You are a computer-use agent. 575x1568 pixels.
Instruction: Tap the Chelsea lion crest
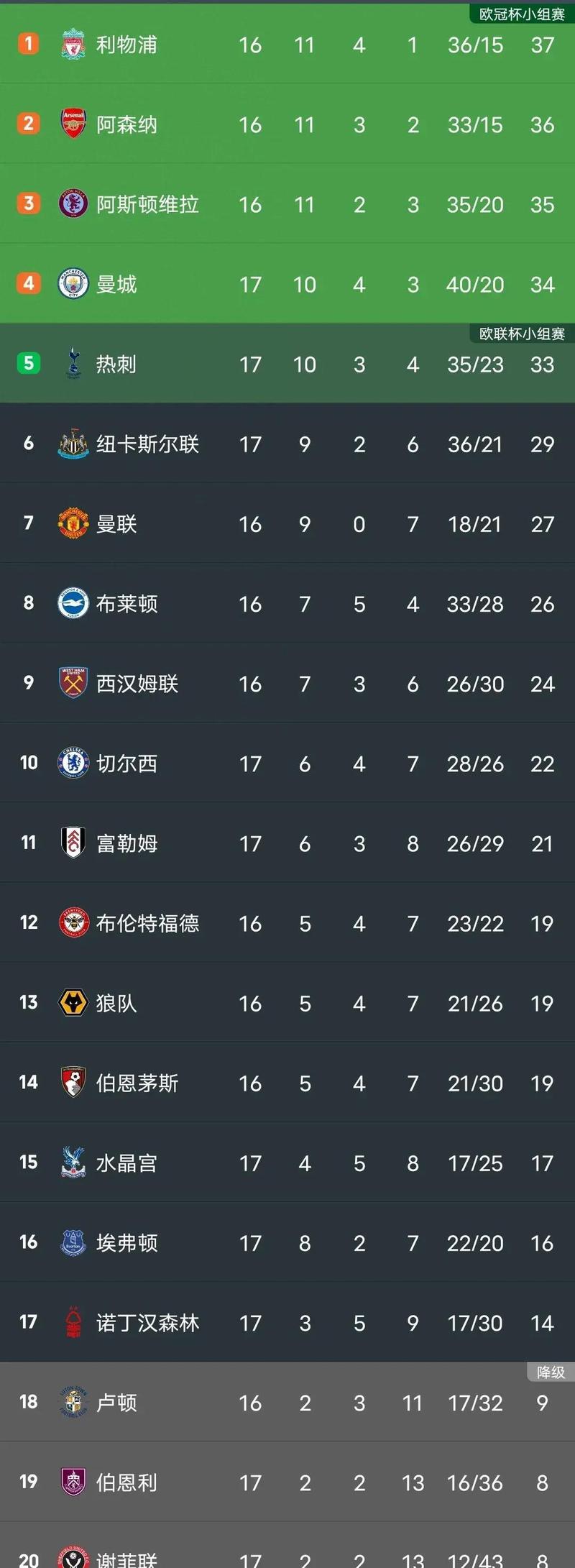click(73, 763)
